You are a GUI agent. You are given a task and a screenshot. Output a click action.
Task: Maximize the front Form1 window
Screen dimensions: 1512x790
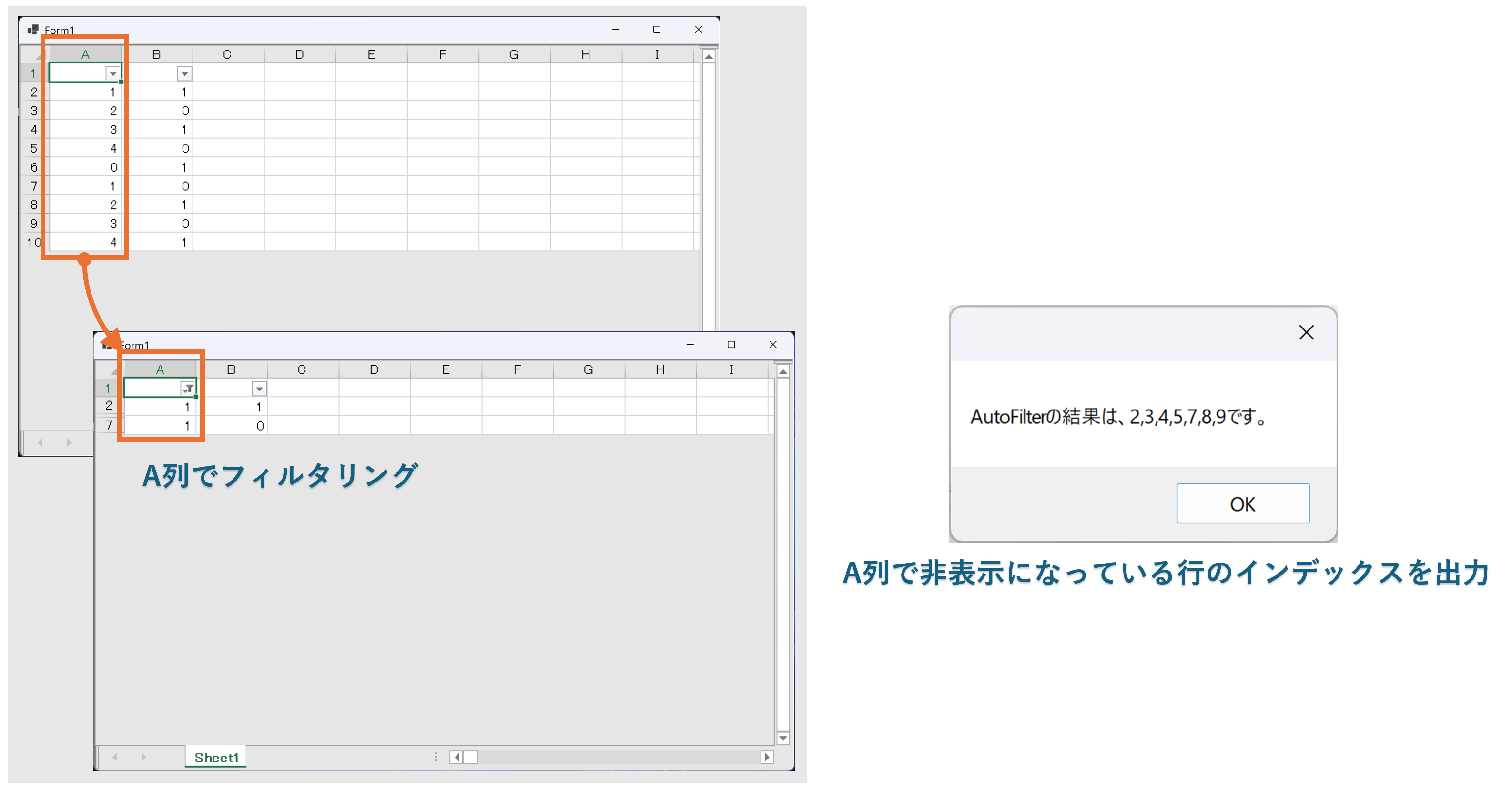point(731,345)
